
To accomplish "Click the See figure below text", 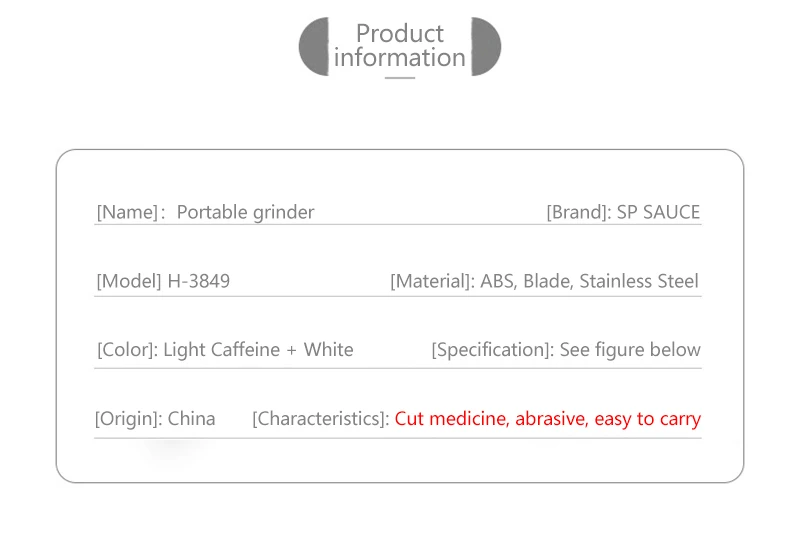I will 630,350.
